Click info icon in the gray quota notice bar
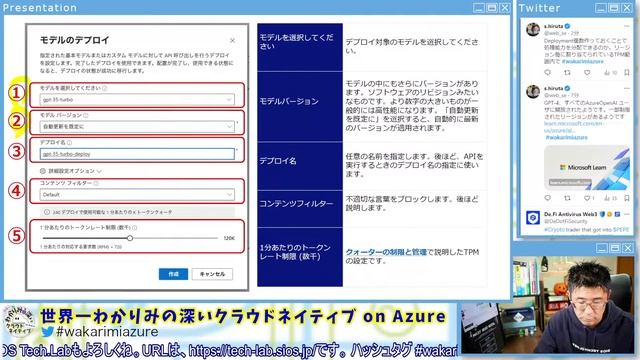 (x=47, y=212)
